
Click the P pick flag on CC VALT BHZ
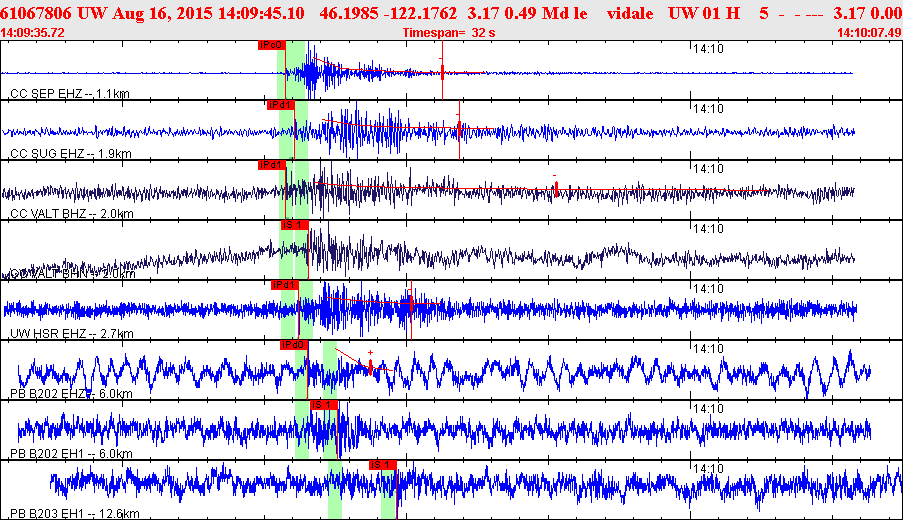[271, 165]
